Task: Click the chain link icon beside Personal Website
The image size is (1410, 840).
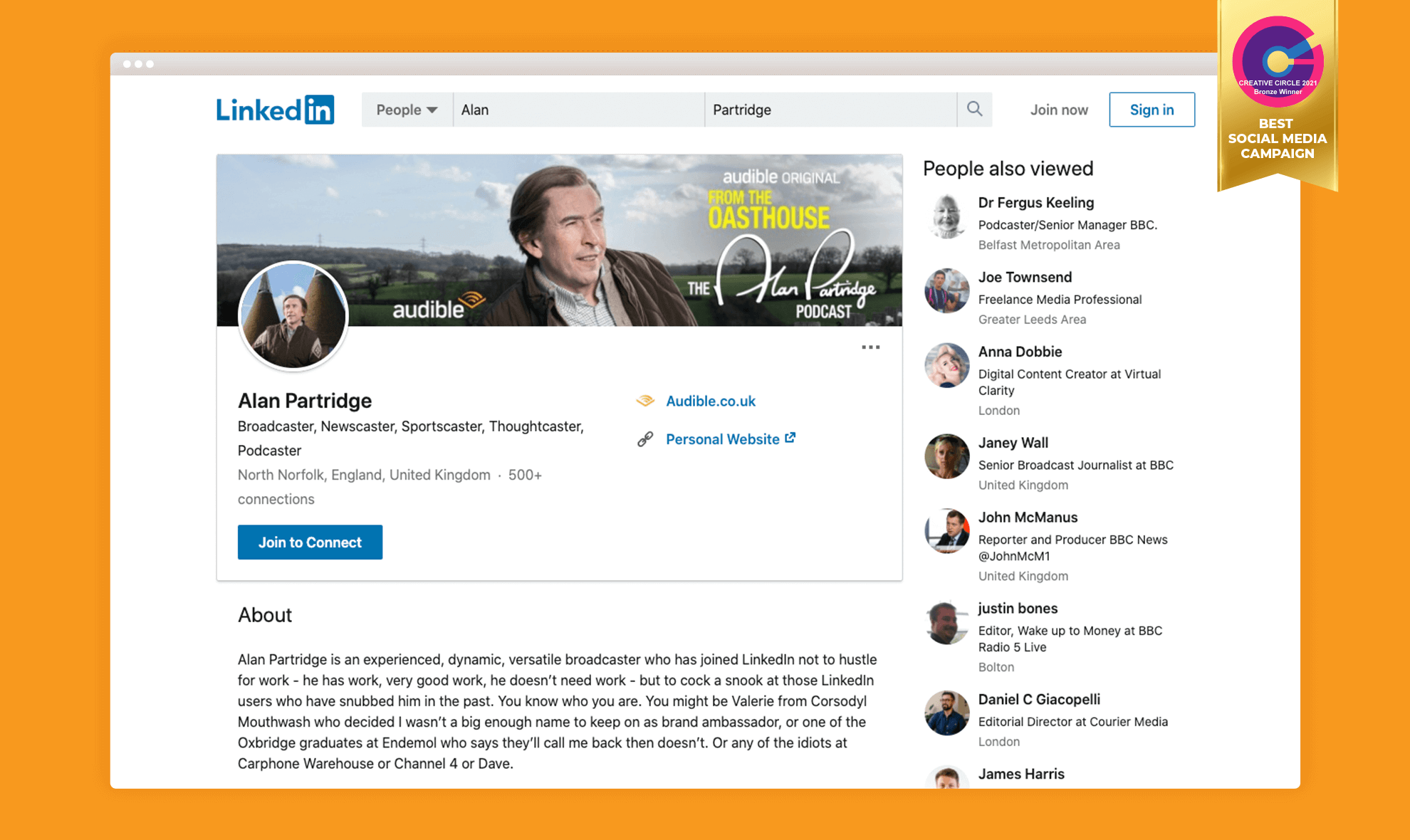Action: (645, 439)
